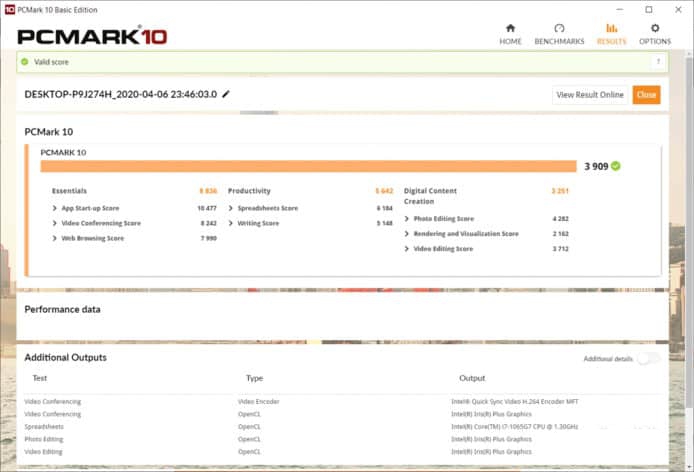694x472 pixels.
Task: Click the overall score 3 909
Action: click(x=596, y=166)
